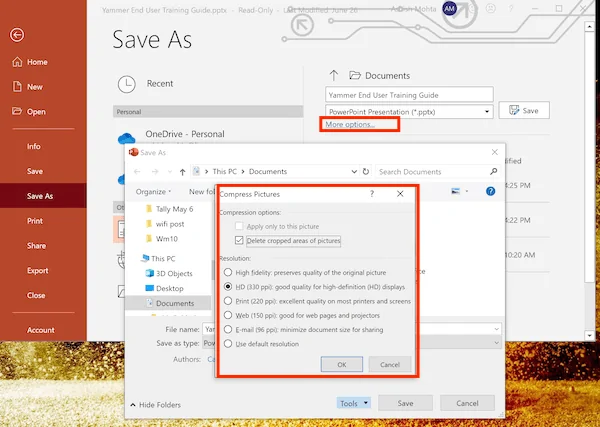
Task: Click OK in Compress Pictures dialog
Action: tap(342, 364)
